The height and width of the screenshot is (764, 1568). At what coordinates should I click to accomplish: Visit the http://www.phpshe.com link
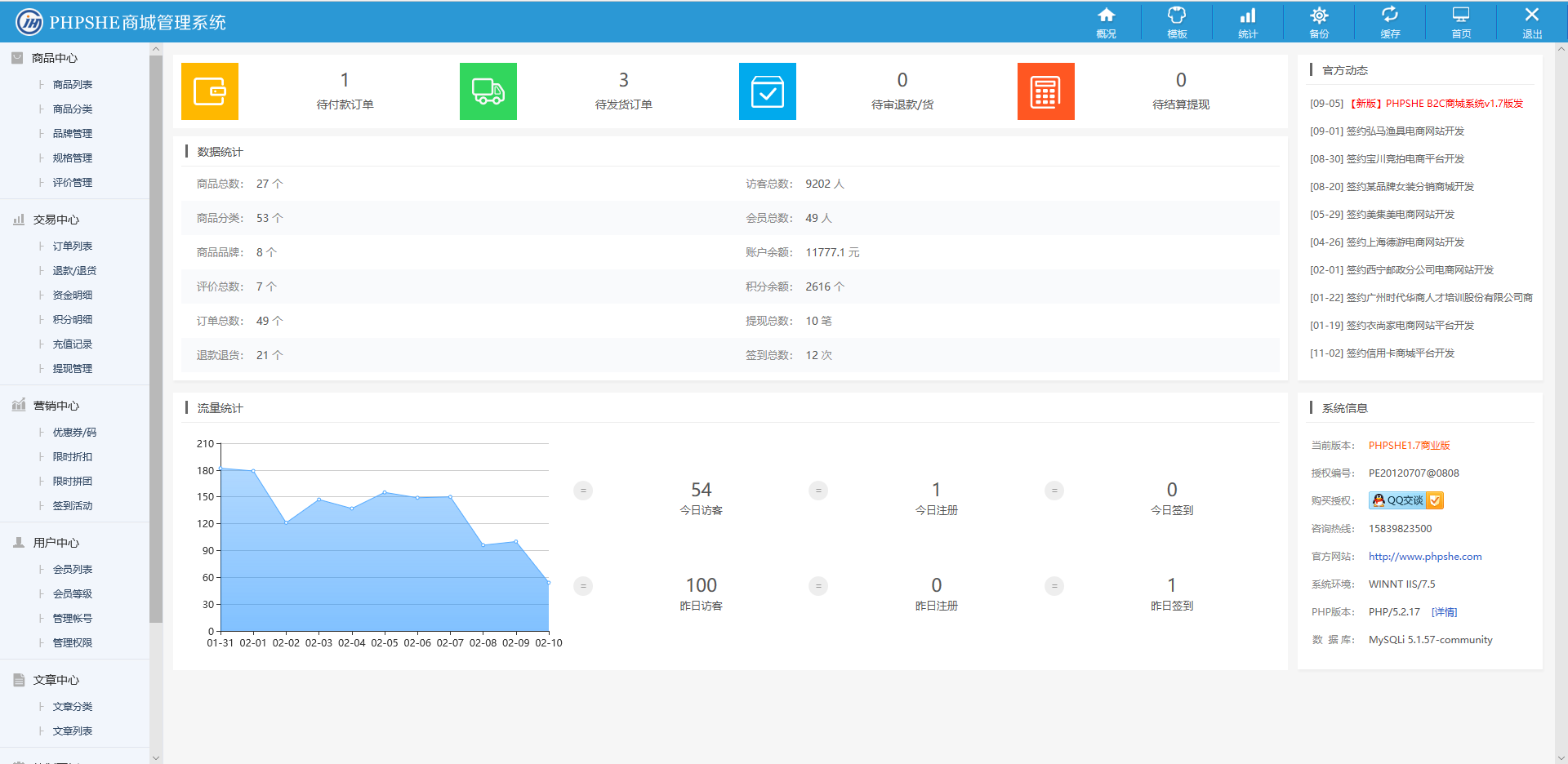point(1425,557)
